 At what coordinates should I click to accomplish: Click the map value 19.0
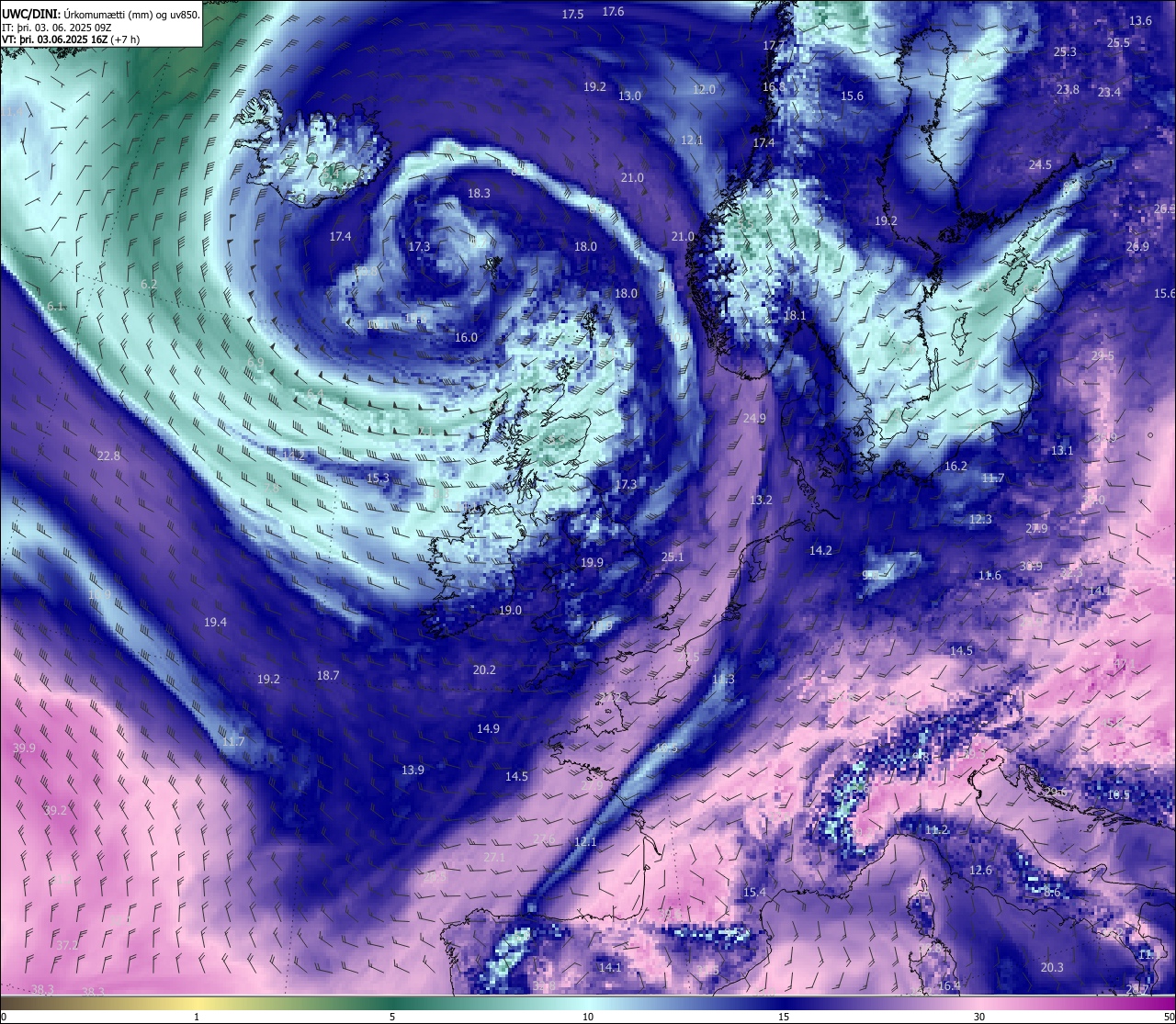pos(510,611)
